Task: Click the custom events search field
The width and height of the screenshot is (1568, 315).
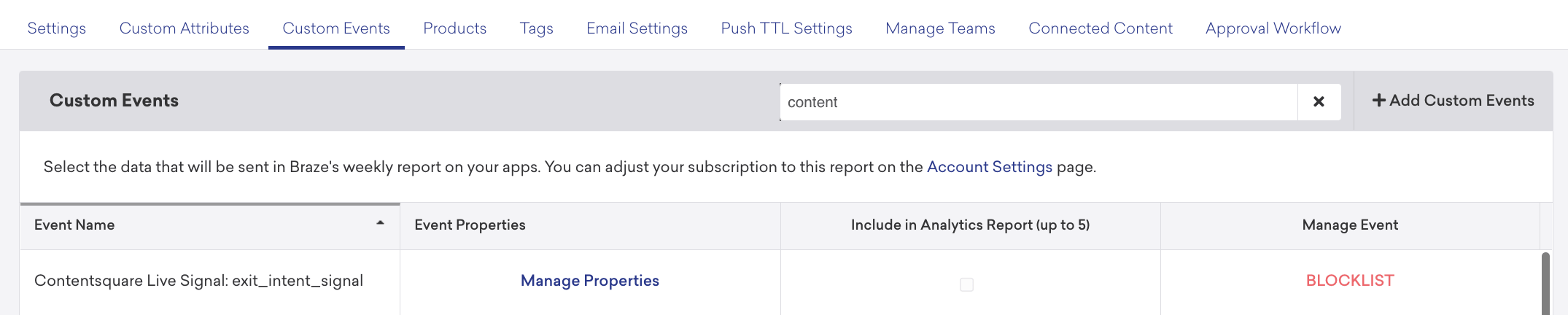Action: coord(1037,102)
